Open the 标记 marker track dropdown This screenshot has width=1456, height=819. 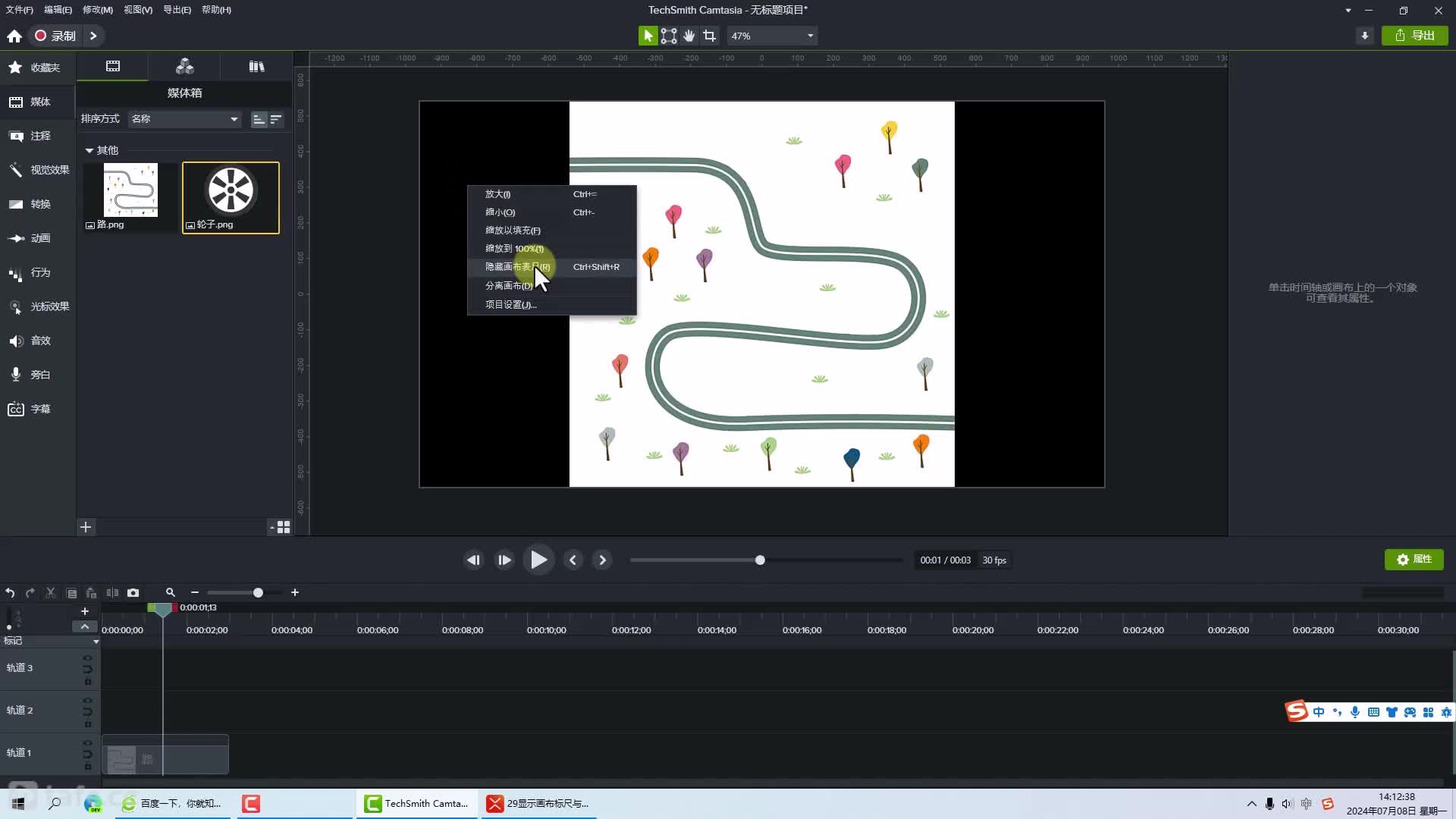click(x=96, y=642)
